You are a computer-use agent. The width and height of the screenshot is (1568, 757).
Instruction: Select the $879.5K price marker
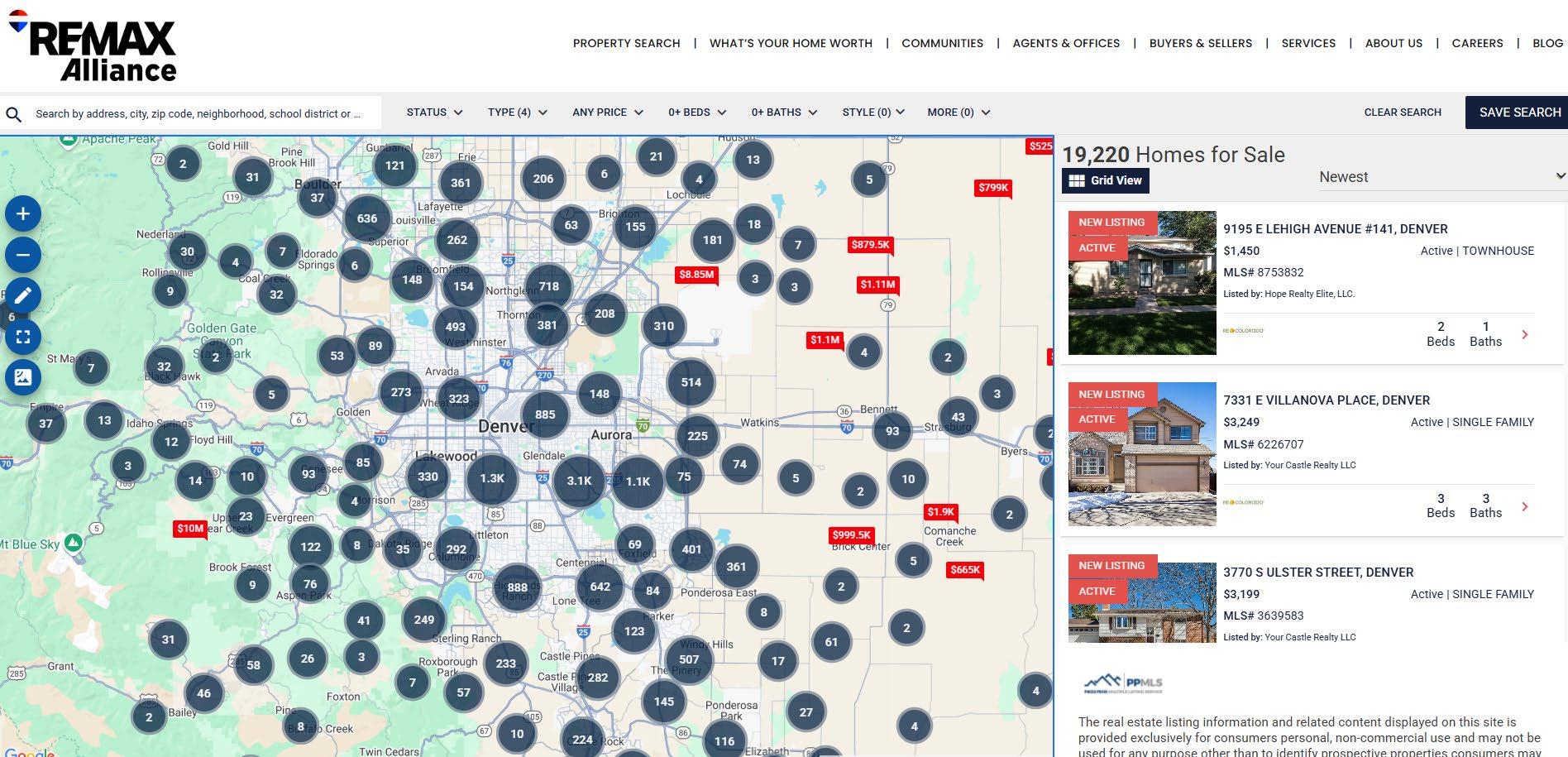tap(870, 245)
